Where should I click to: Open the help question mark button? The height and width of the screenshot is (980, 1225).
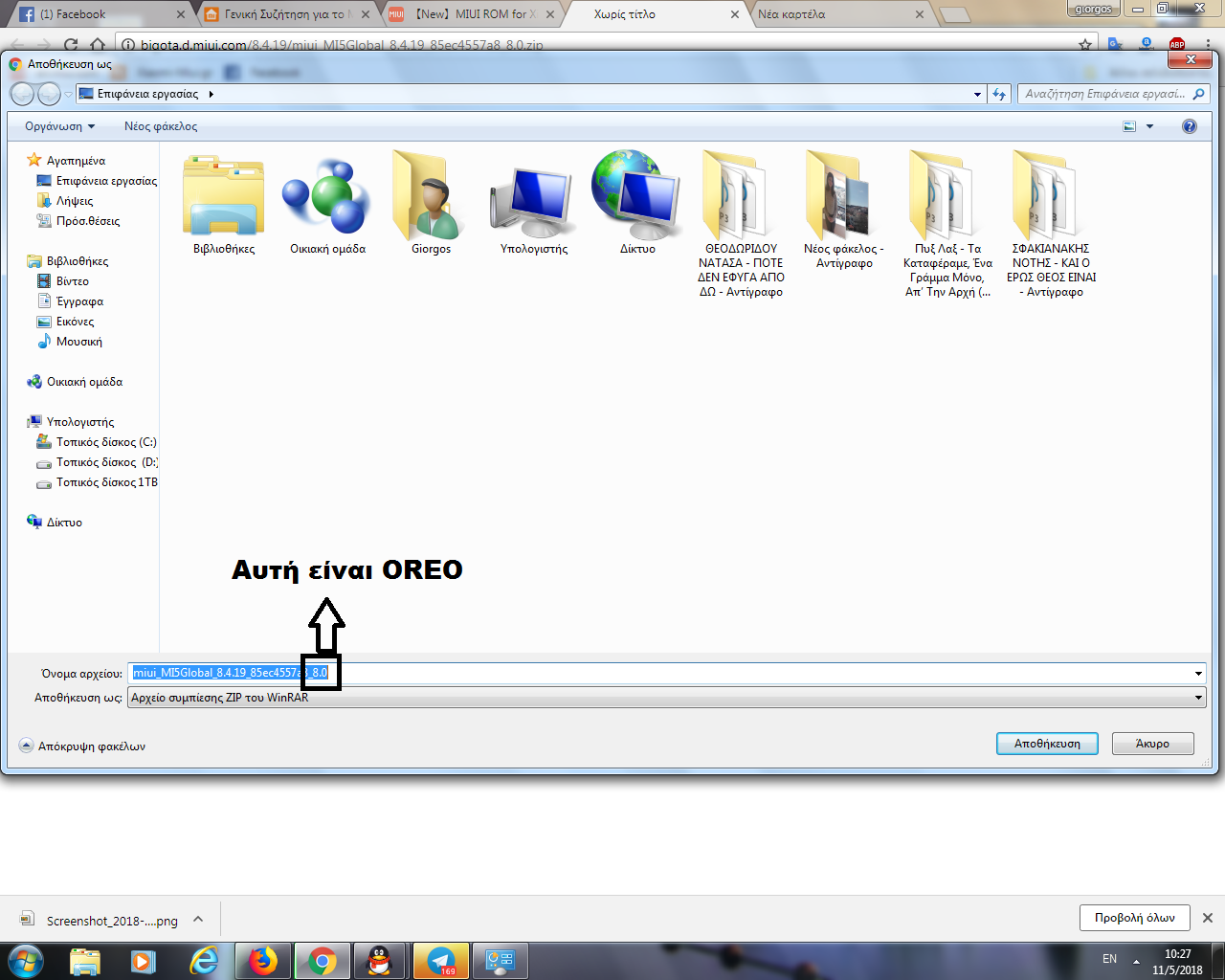coord(1190,126)
